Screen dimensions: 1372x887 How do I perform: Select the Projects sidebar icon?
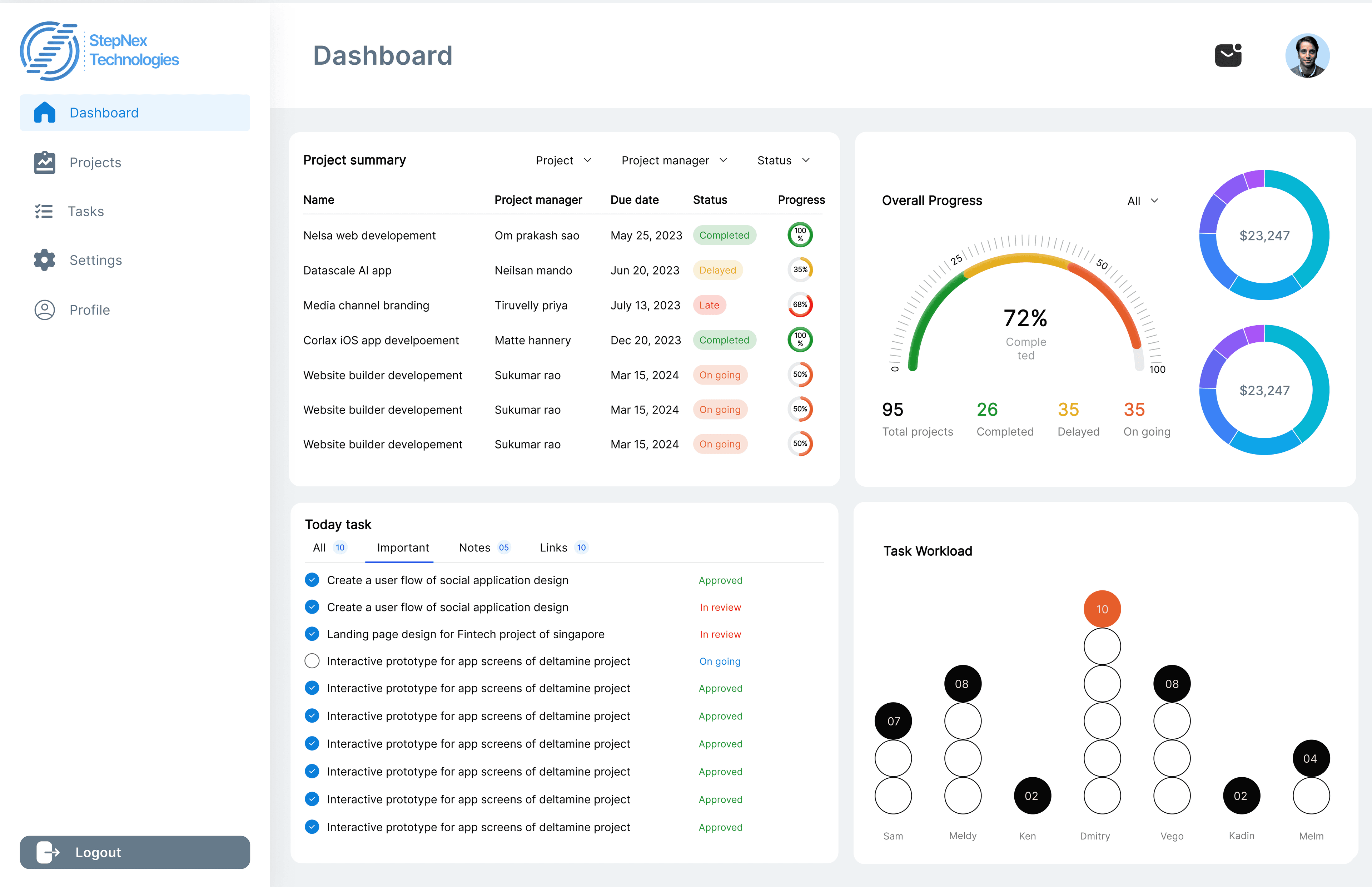(x=44, y=162)
